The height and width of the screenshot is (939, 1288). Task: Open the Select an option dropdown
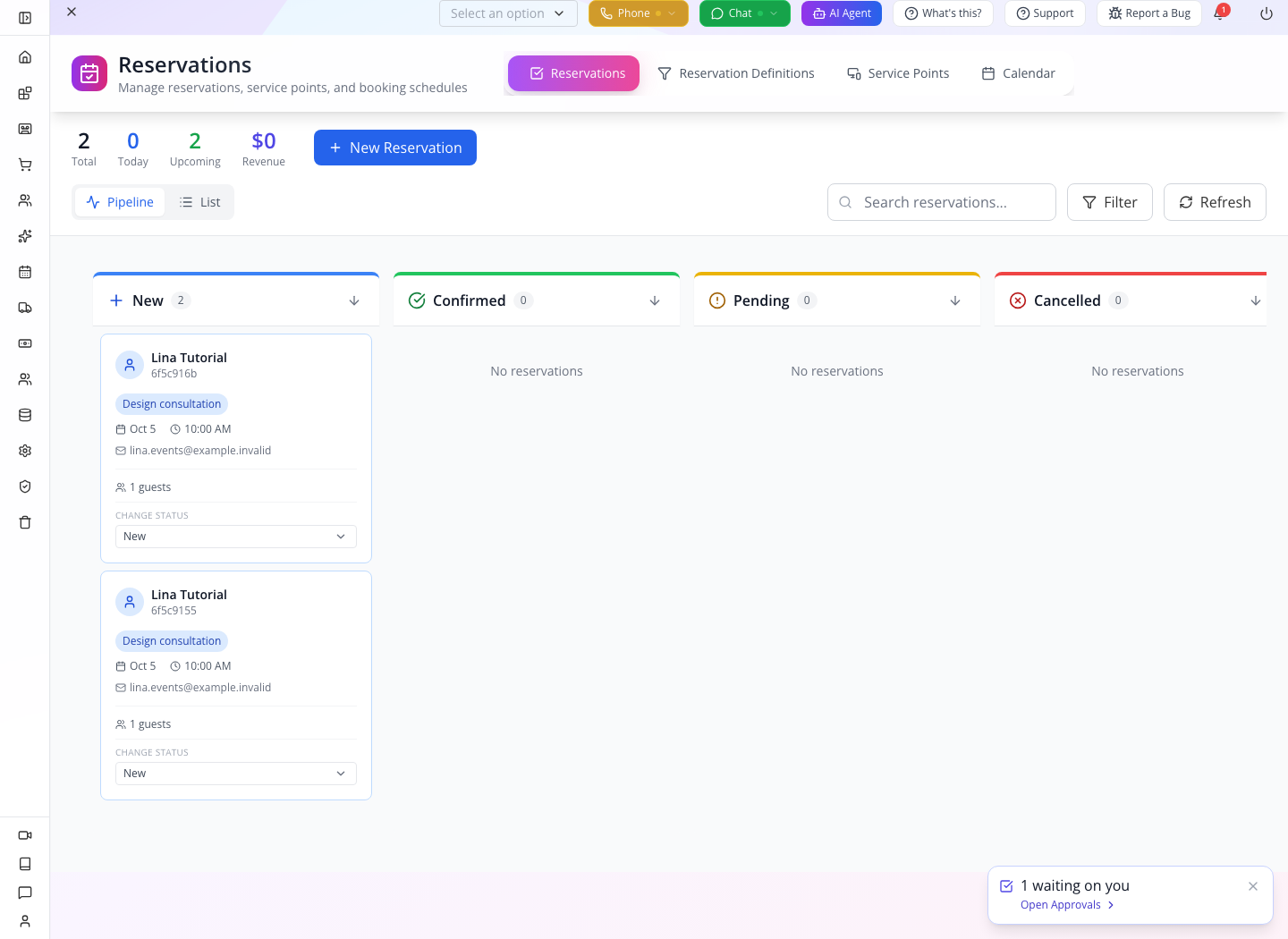(508, 13)
